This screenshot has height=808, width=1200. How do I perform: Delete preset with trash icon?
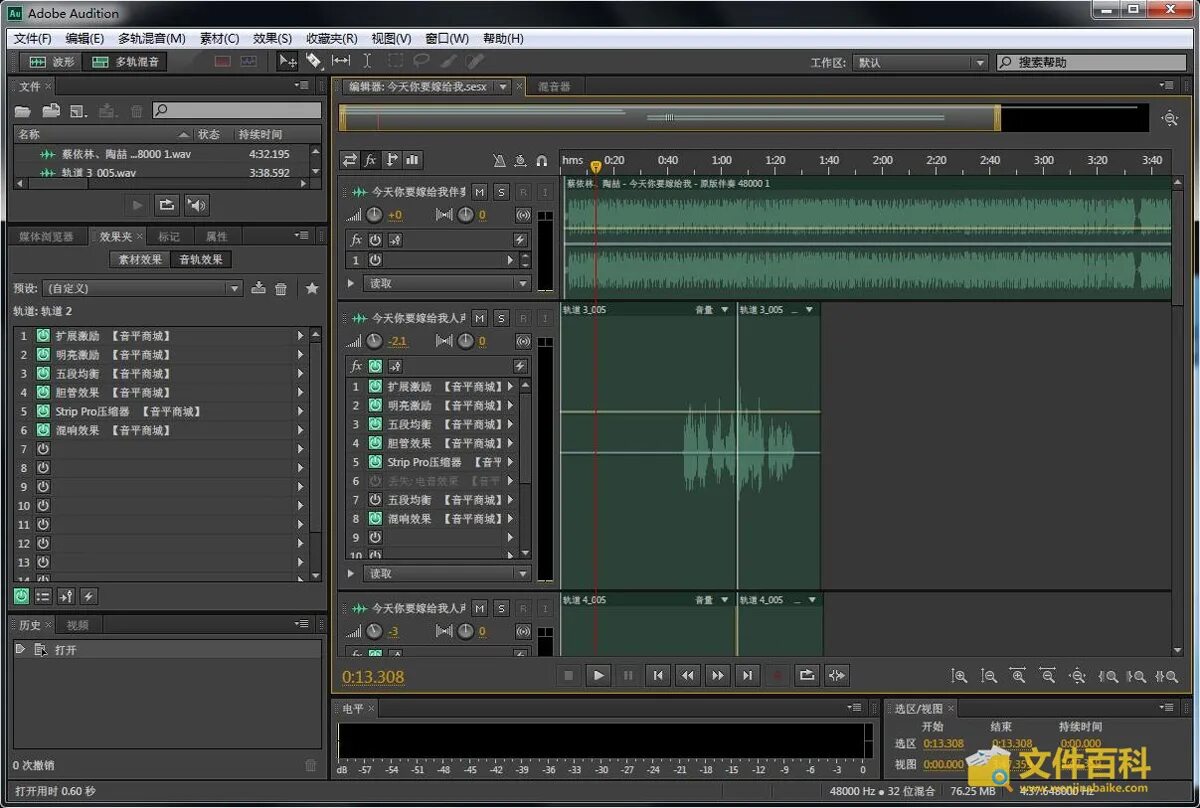281,288
